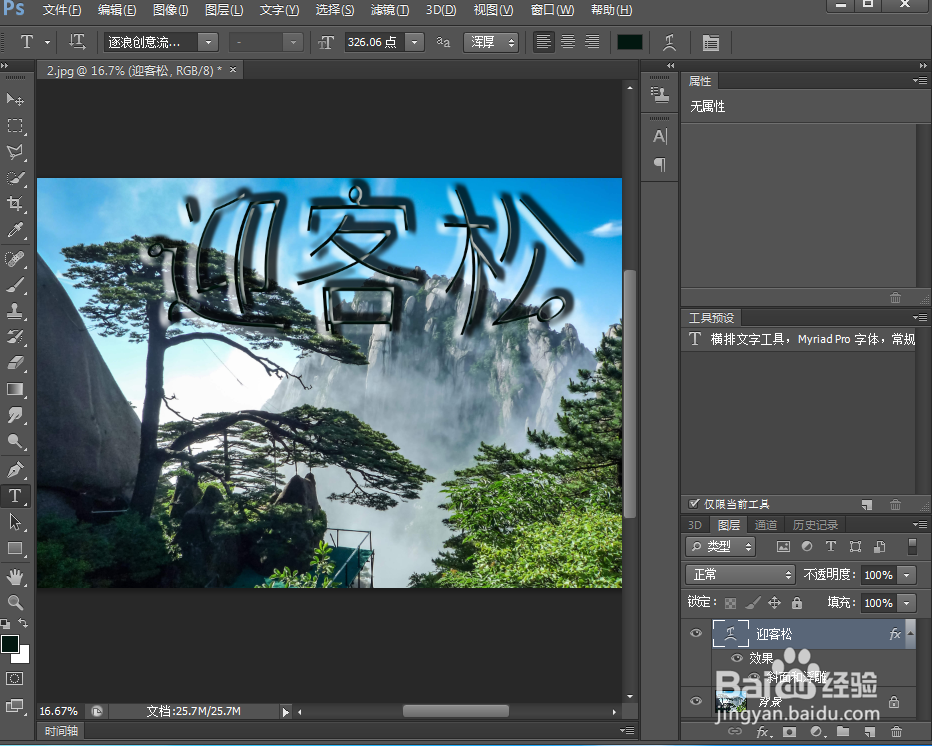Select the Quick Selection tool

point(15,178)
